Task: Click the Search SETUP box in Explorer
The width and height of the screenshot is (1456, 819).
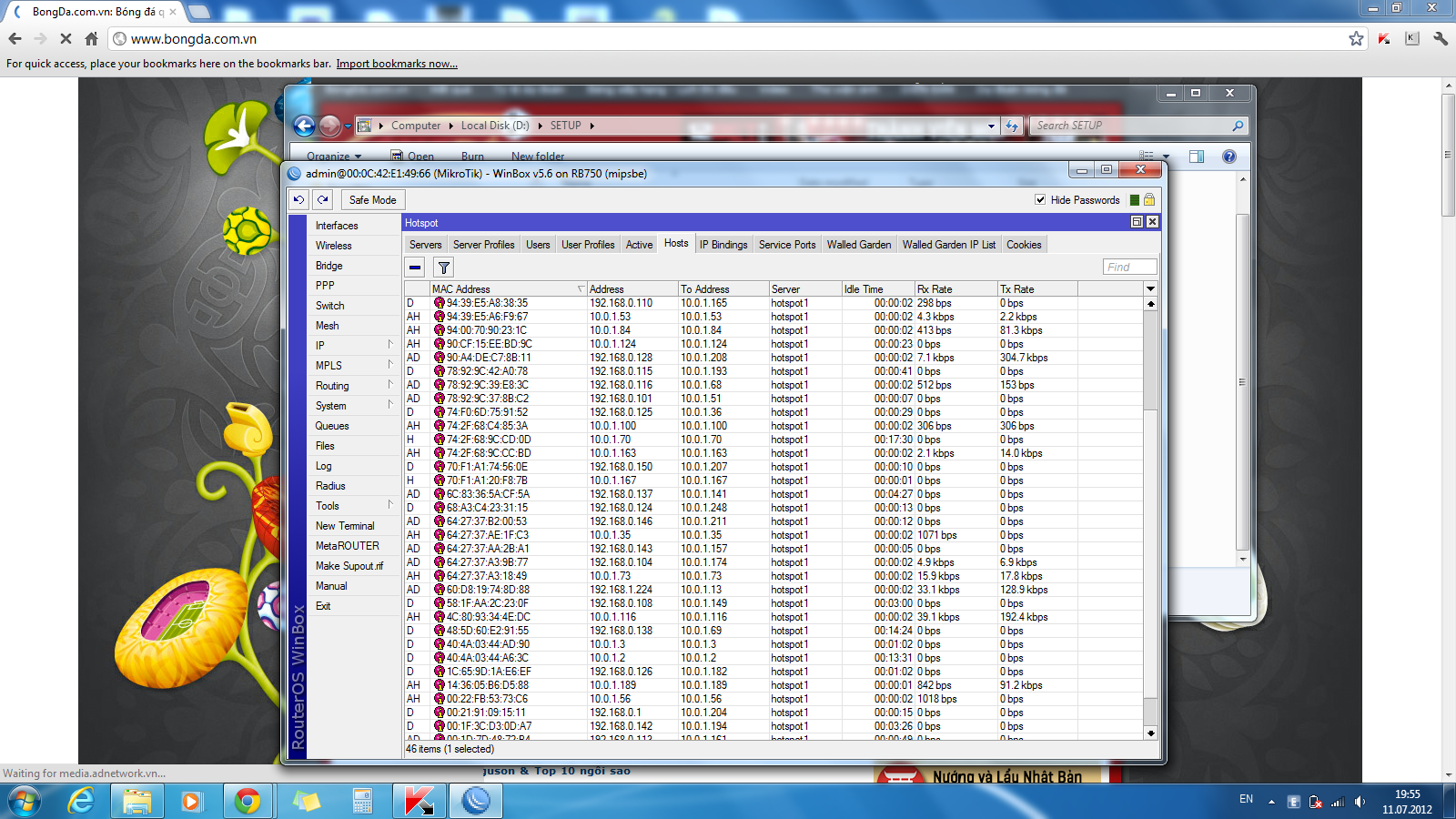Action: [1137, 126]
